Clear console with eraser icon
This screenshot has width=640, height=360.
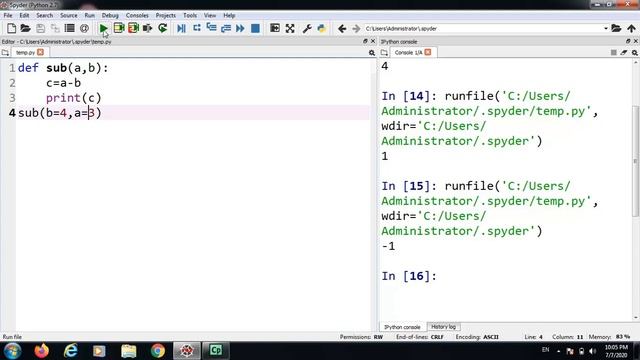coord(624,53)
